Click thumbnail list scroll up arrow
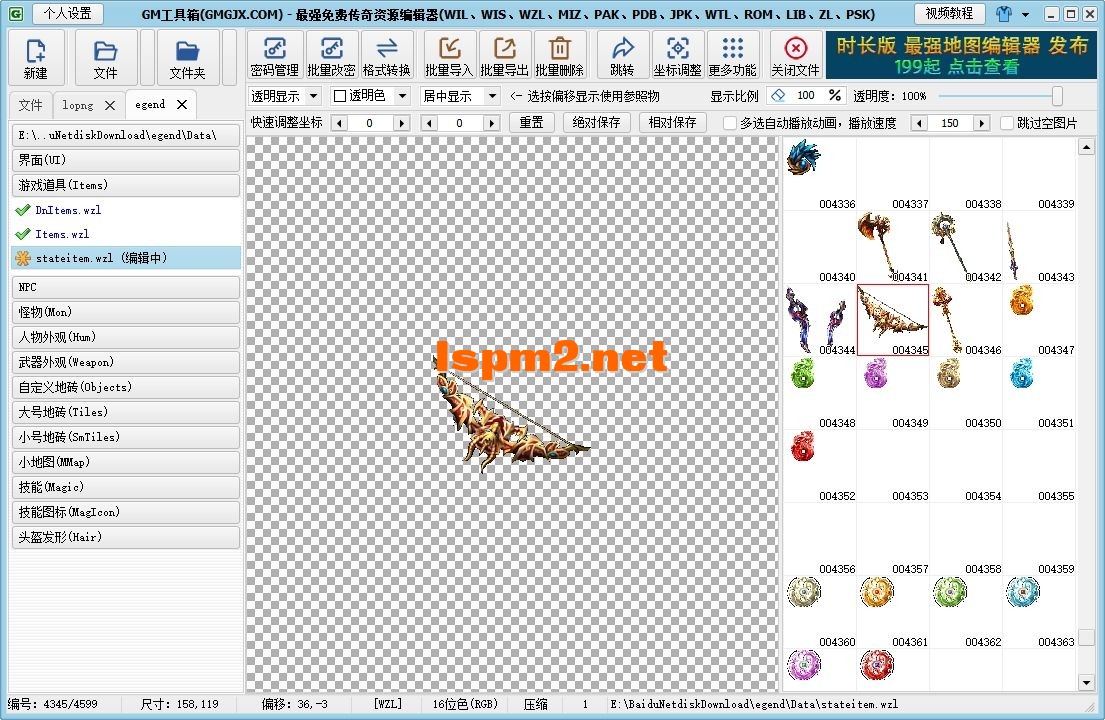This screenshot has width=1105, height=720. 1086,147
